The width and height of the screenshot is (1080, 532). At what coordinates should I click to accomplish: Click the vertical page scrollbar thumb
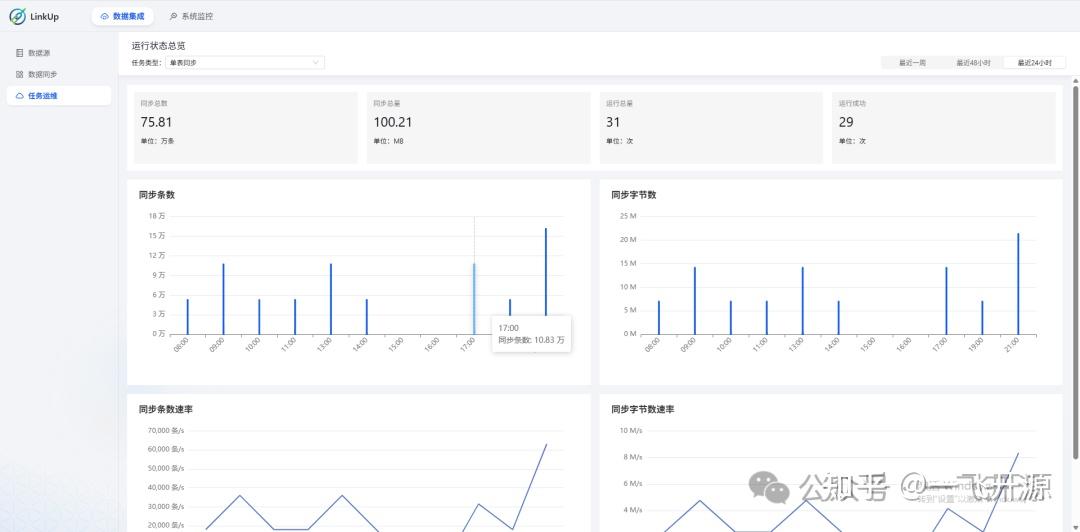point(1075,271)
